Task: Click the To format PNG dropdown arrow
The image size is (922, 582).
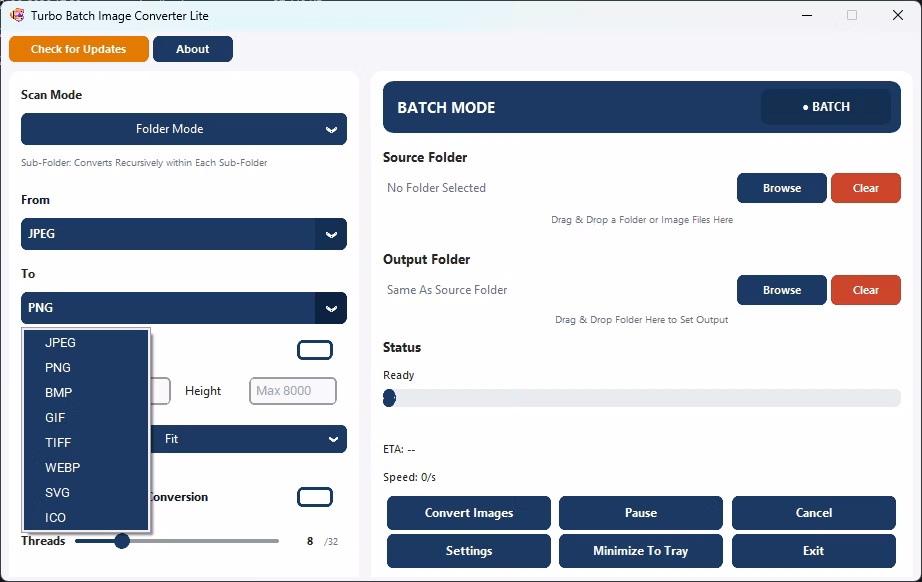Action: pos(331,308)
